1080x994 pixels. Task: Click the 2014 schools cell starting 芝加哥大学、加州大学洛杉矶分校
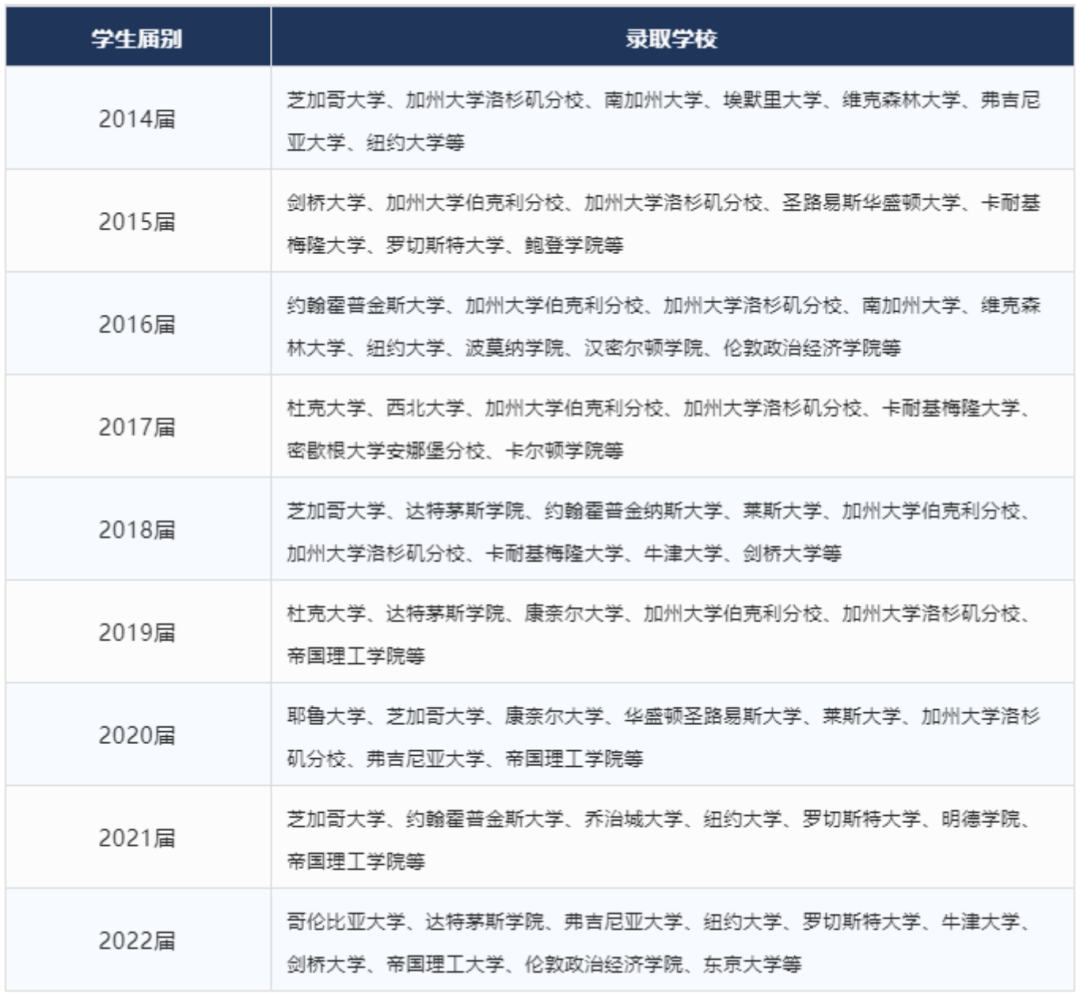672,118
